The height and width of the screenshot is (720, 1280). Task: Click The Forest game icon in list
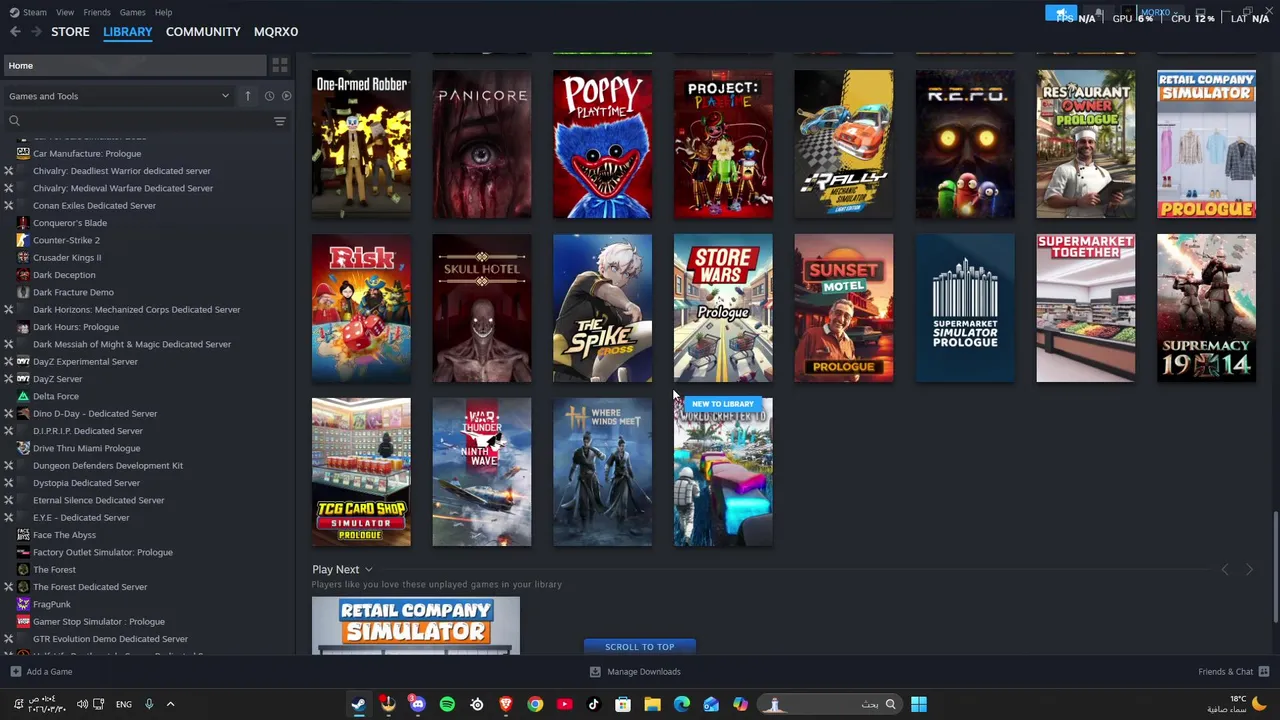23,570
